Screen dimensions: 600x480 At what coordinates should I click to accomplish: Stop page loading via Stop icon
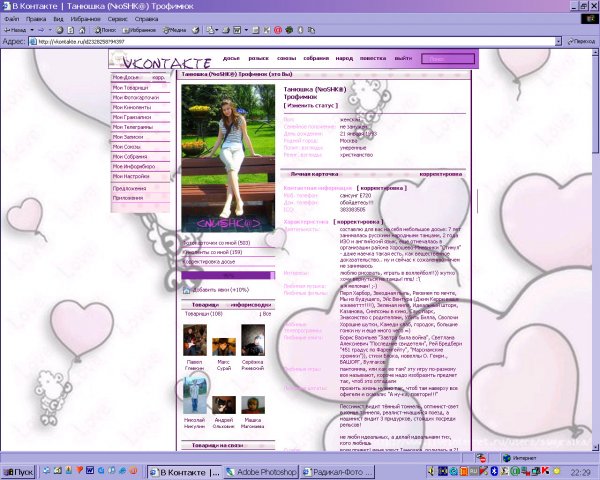pyautogui.click(x=59, y=30)
